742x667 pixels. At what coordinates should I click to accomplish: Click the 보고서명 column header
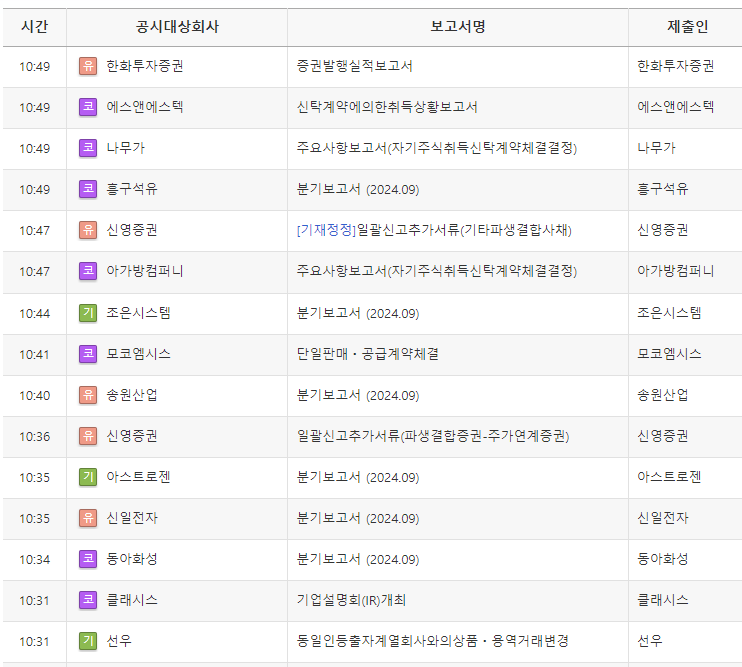point(458,26)
